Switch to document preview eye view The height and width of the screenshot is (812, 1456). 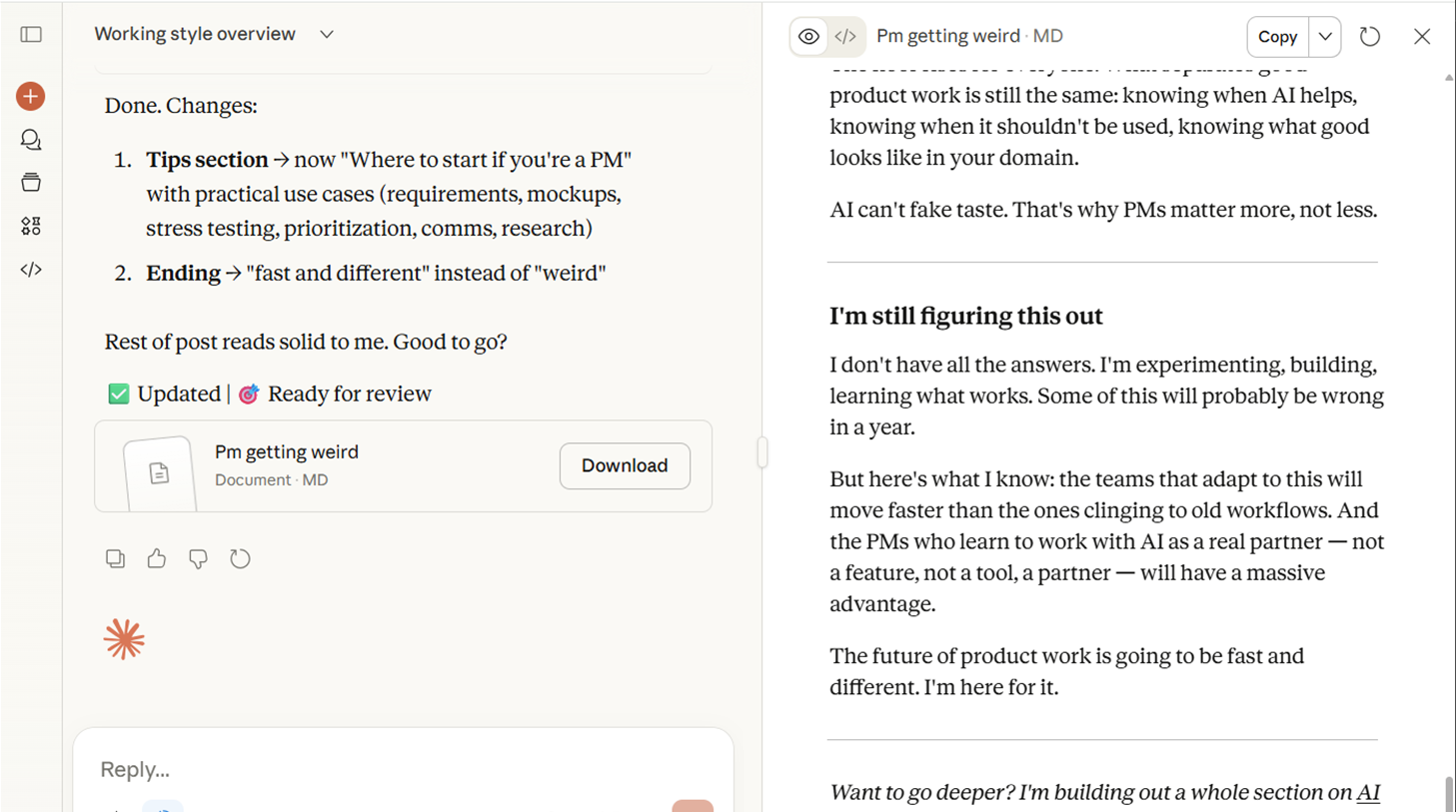pyautogui.click(x=808, y=37)
